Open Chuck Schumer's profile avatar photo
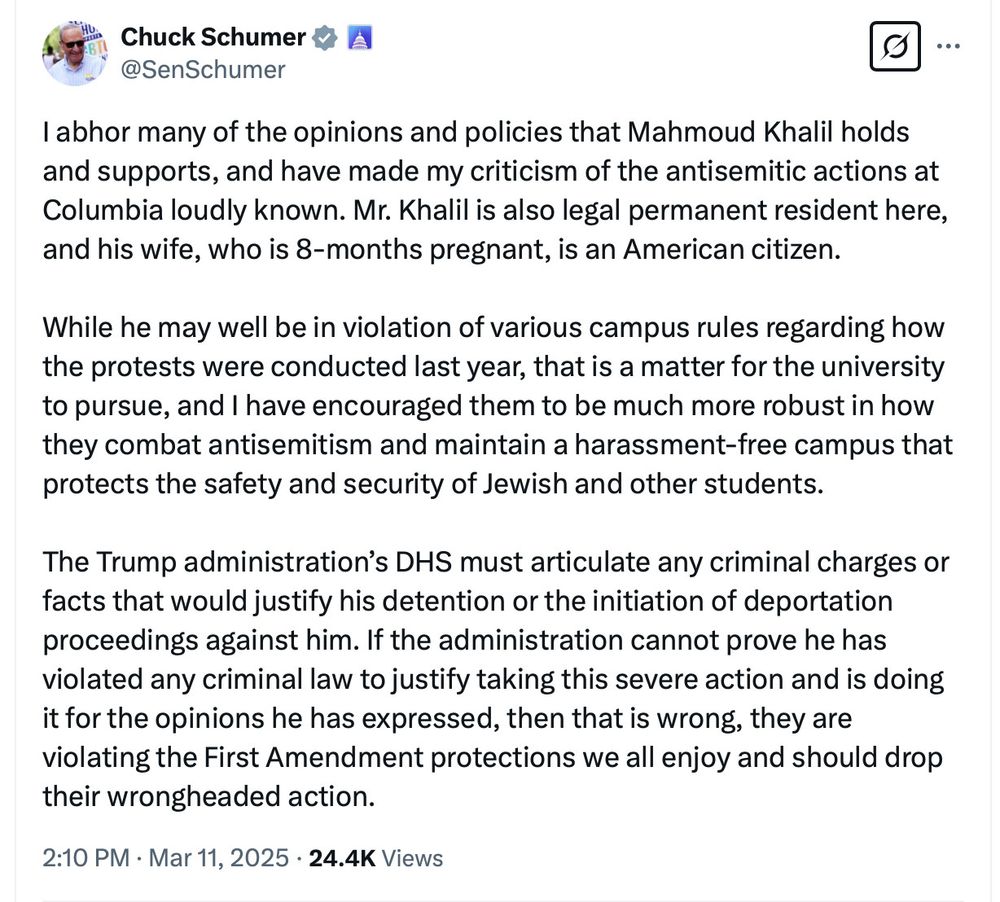This screenshot has width=1000, height=902. [x=75, y=54]
